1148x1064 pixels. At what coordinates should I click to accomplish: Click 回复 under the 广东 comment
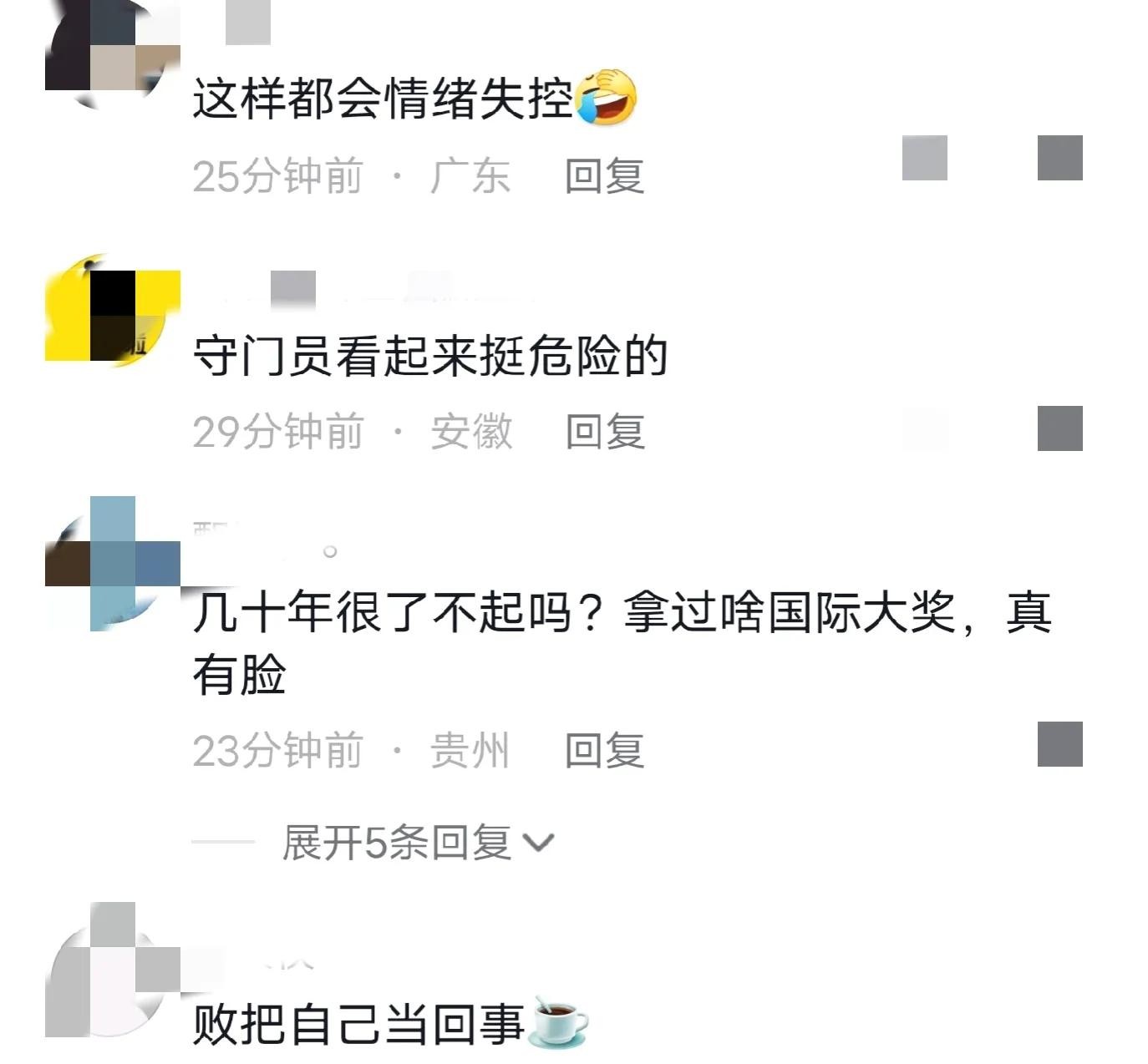coord(605,176)
